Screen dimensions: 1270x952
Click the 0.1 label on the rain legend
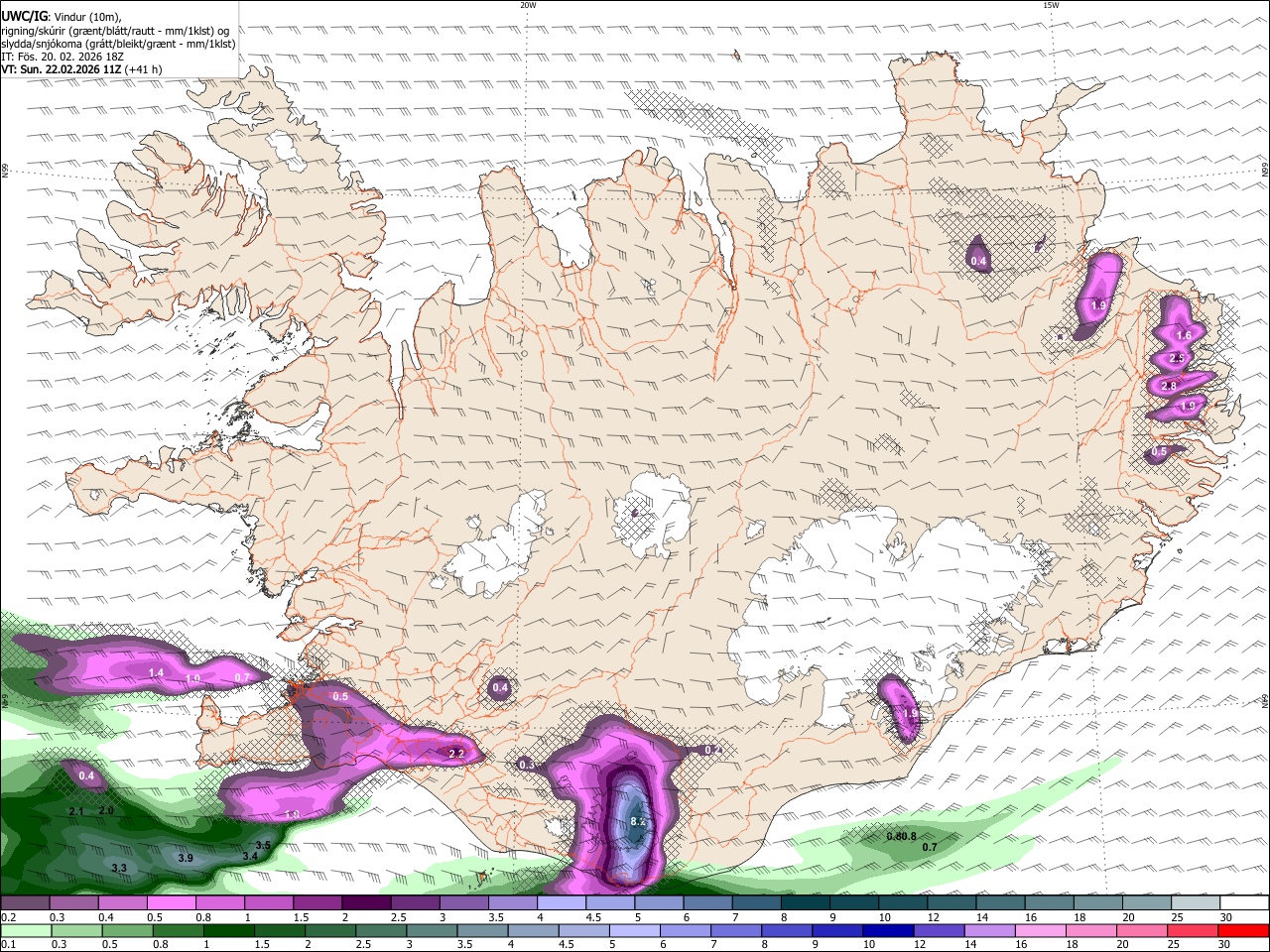[7, 944]
